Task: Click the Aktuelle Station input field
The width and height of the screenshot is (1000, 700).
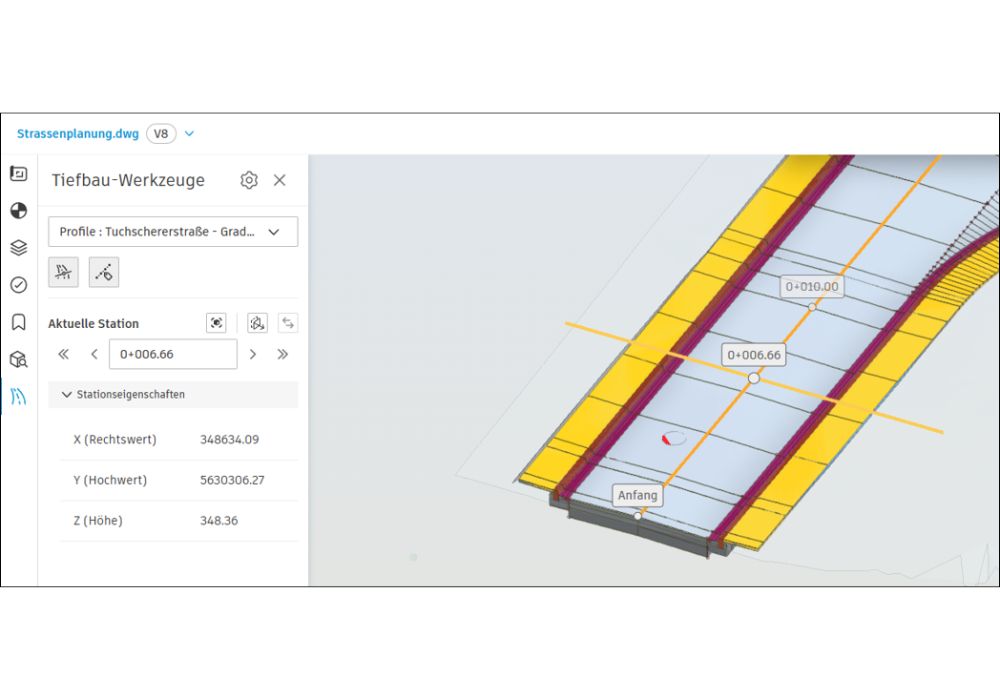Action: tap(173, 354)
